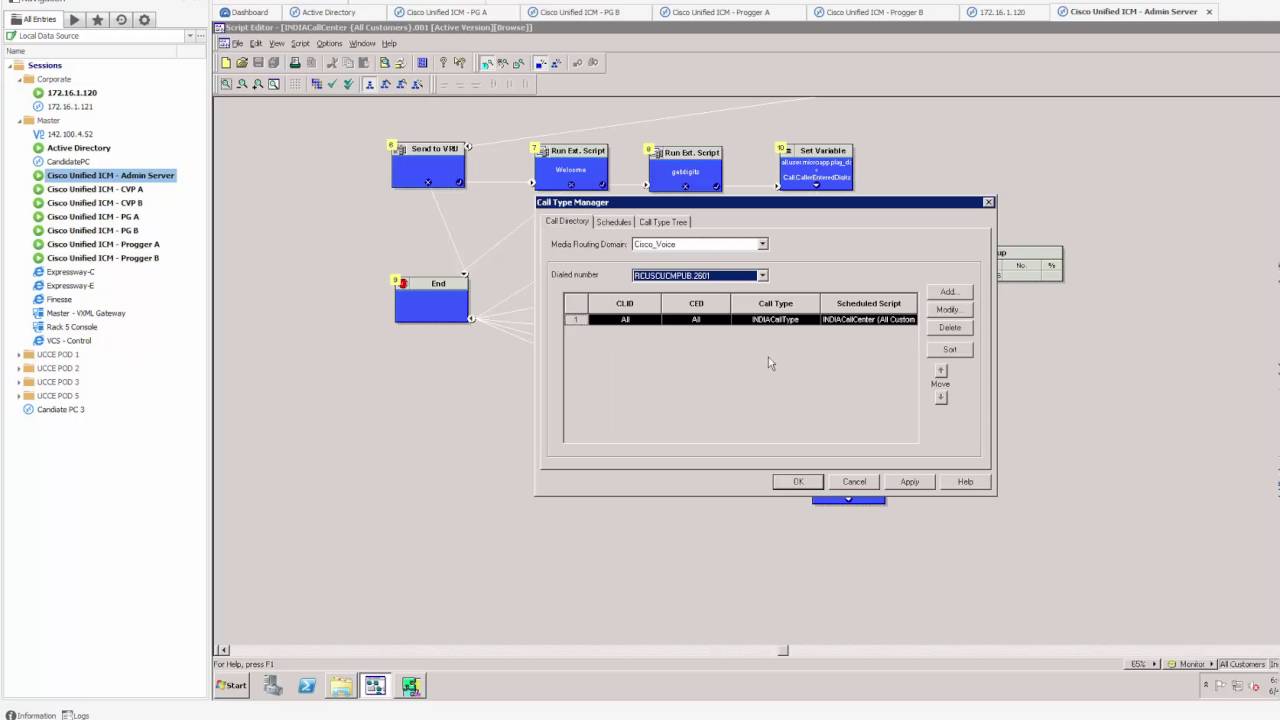1280x720 pixels.
Task: Close the Cisco Unified ICM - Admin Server tab
Action: [x=1209, y=12]
